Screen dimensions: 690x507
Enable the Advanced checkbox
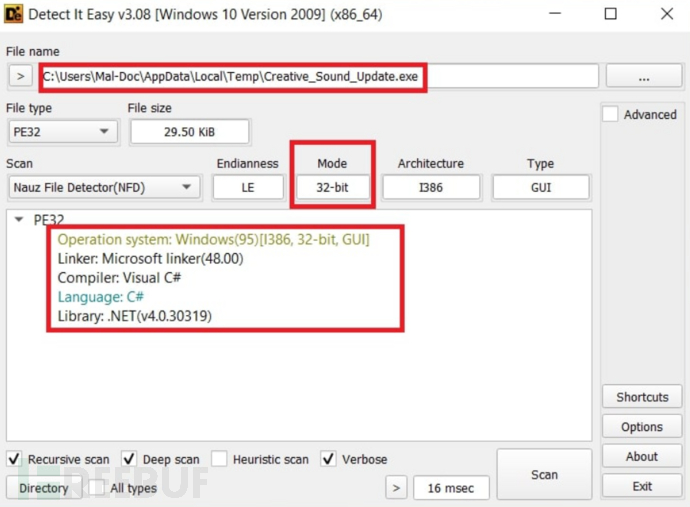(610, 114)
